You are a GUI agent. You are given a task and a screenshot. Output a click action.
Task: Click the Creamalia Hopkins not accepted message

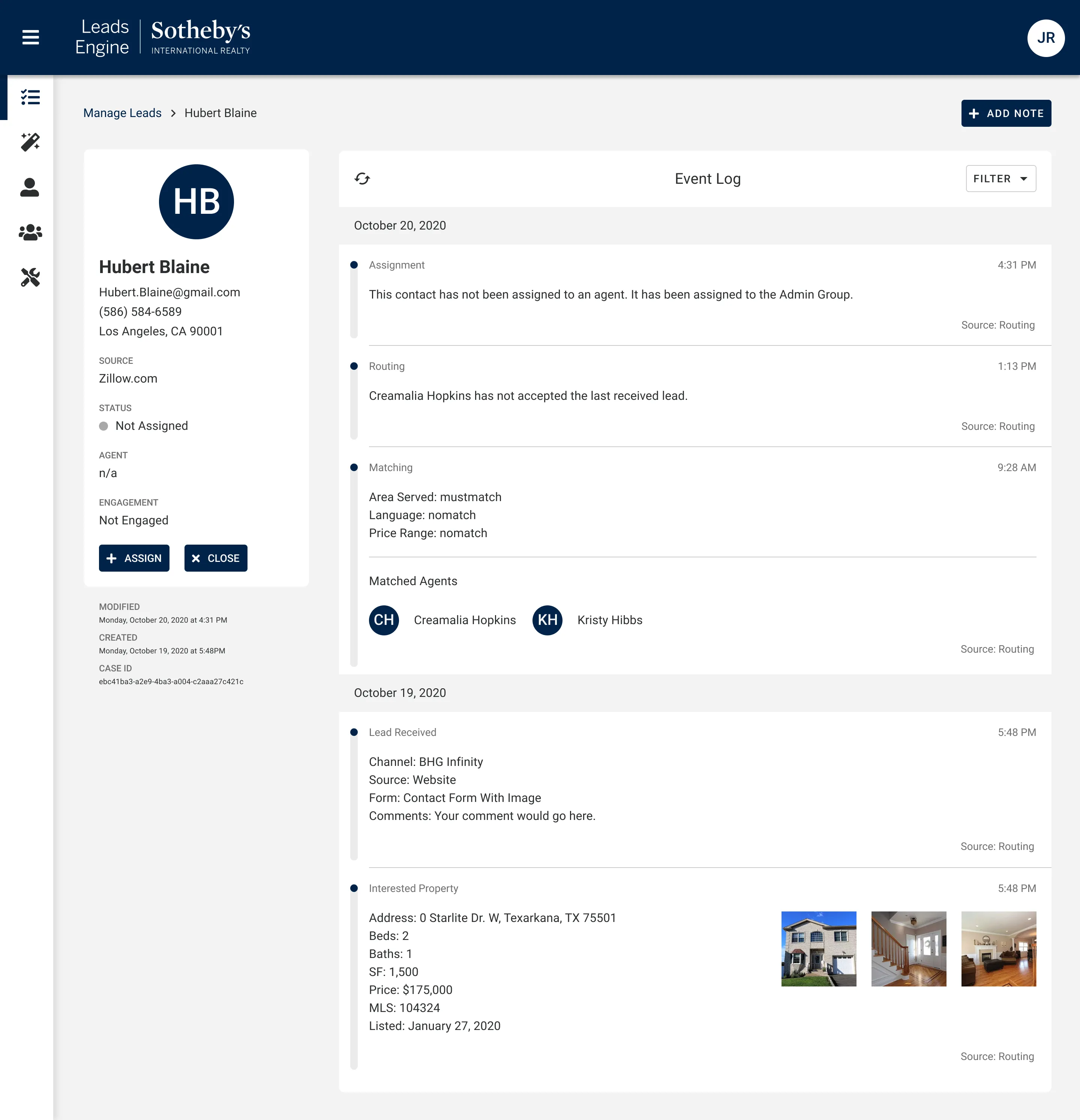(x=528, y=396)
